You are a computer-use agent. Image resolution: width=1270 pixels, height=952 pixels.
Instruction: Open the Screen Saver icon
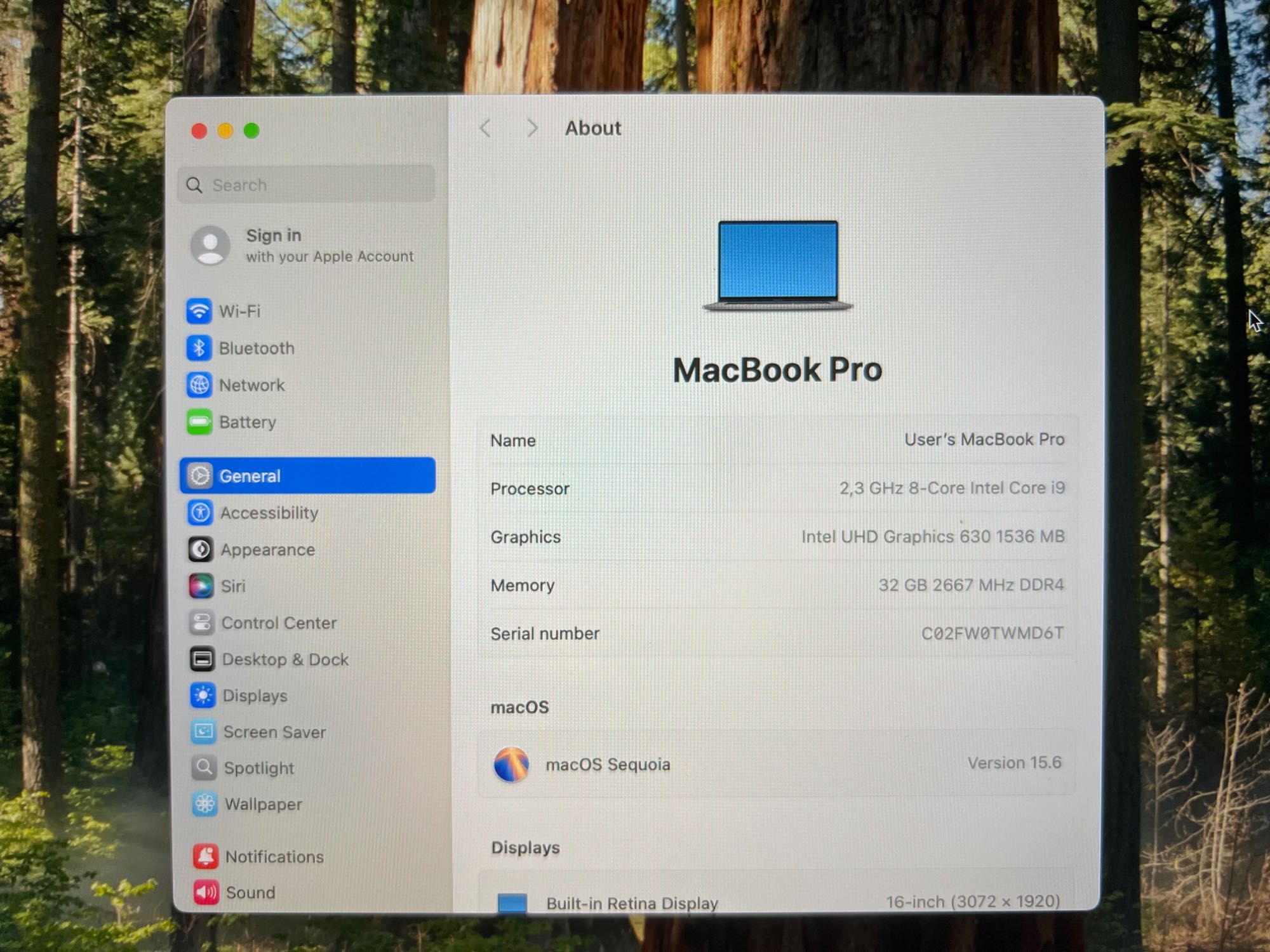coord(204,732)
